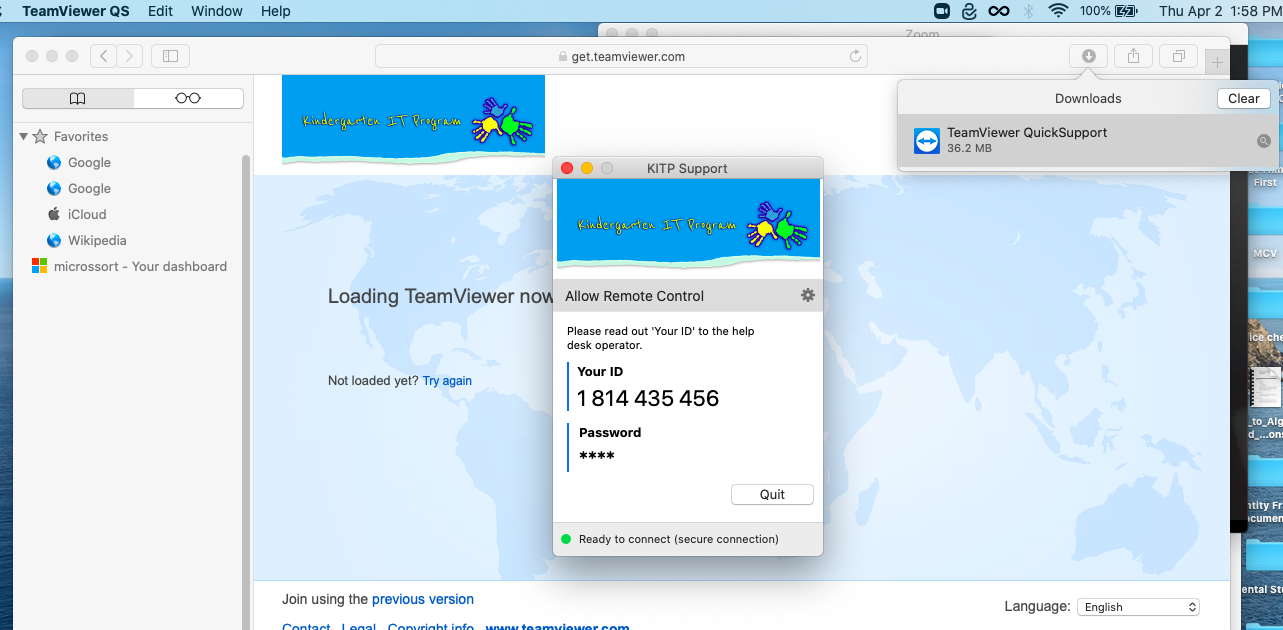This screenshot has width=1283, height=630.
Task: Click the Loading TeamViewer now heading
Action: (x=440, y=296)
